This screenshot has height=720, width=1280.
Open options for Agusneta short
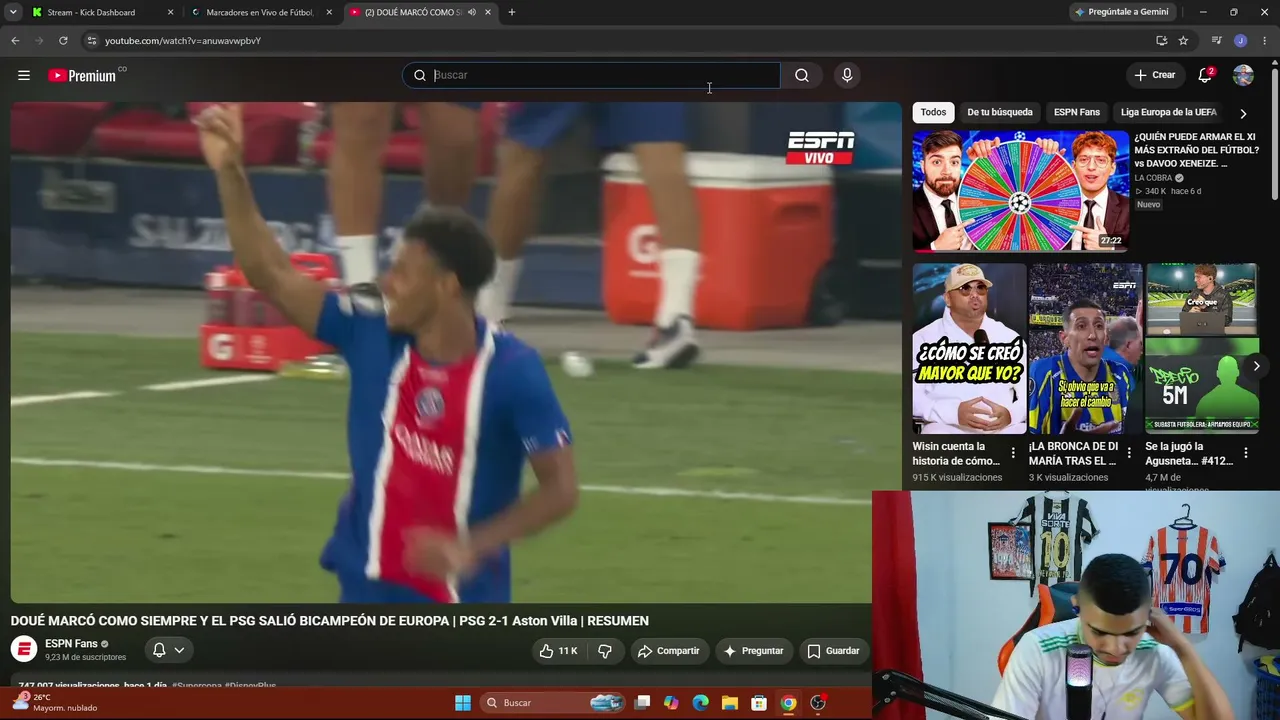pyautogui.click(x=1246, y=453)
